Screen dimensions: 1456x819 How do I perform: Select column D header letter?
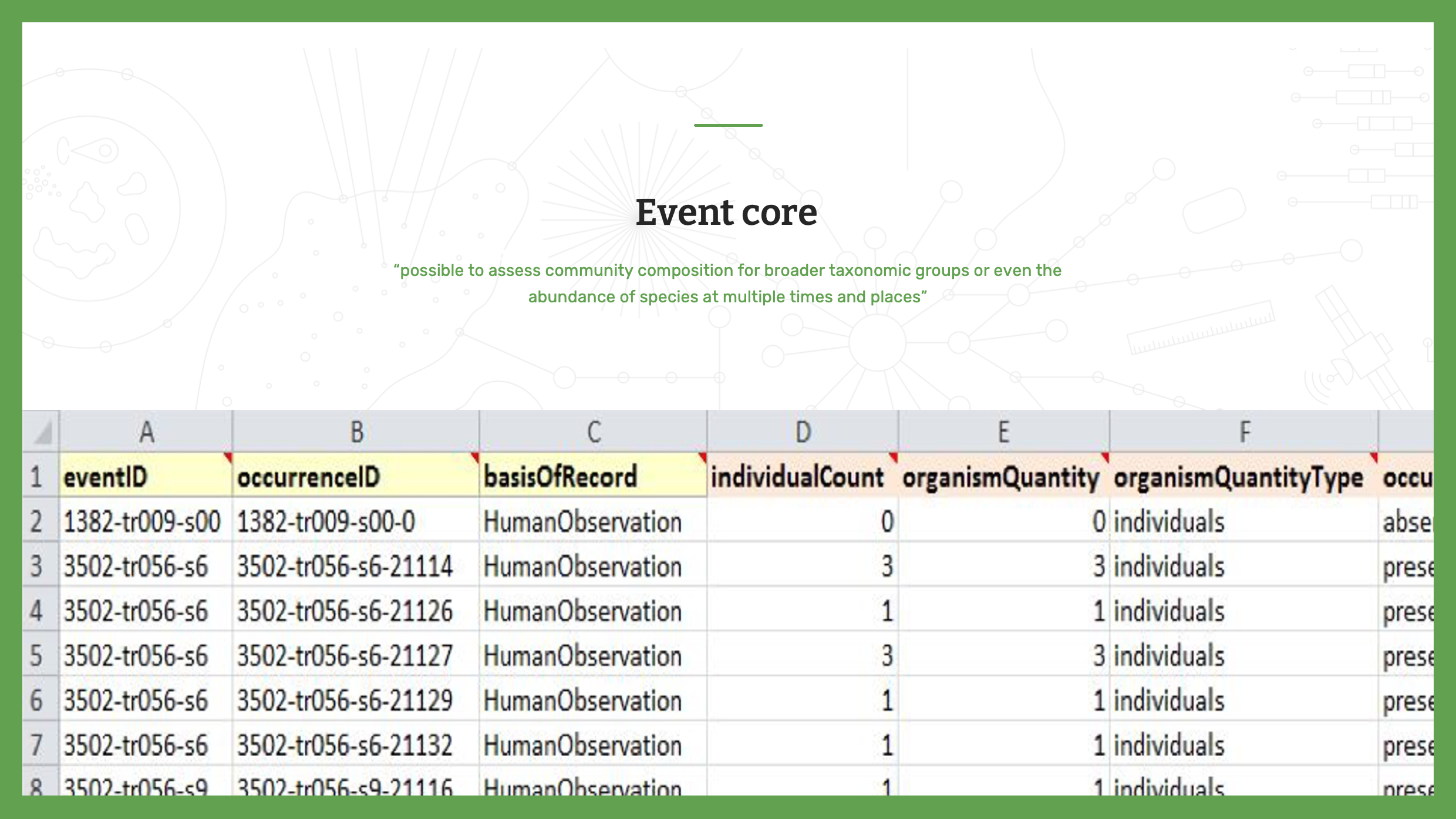click(x=802, y=432)
